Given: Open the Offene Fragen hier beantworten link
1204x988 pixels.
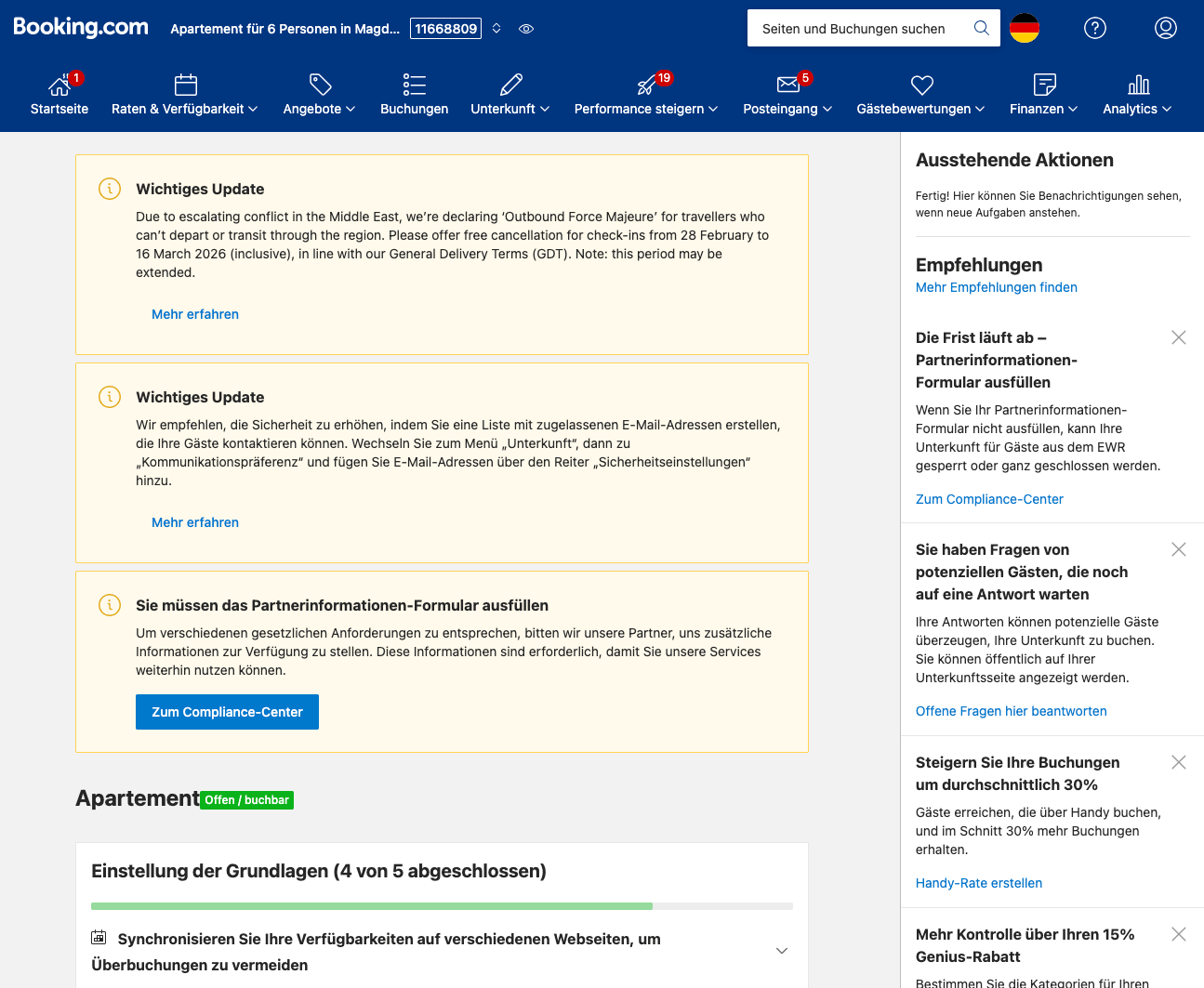Looking at the screenshot, I should (1011, 711).
